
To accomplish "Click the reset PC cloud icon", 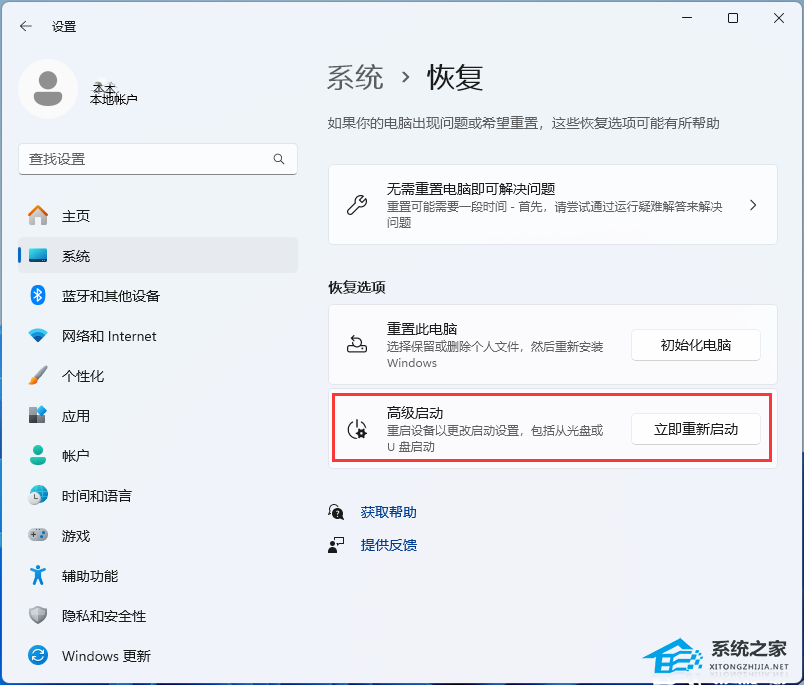I will [357, 345].
